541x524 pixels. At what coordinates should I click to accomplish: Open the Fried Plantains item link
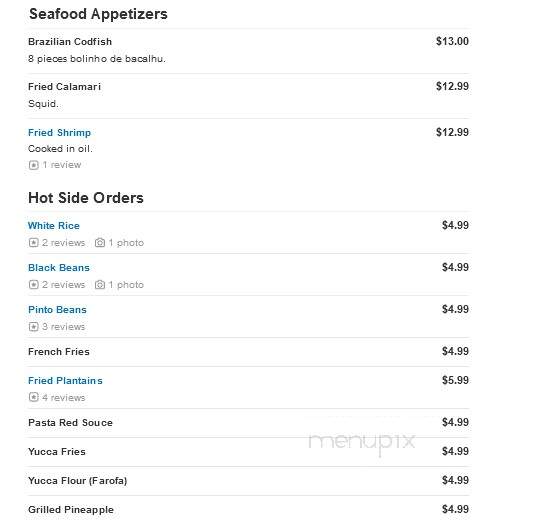pyautogui.click(x=65, y=380)
